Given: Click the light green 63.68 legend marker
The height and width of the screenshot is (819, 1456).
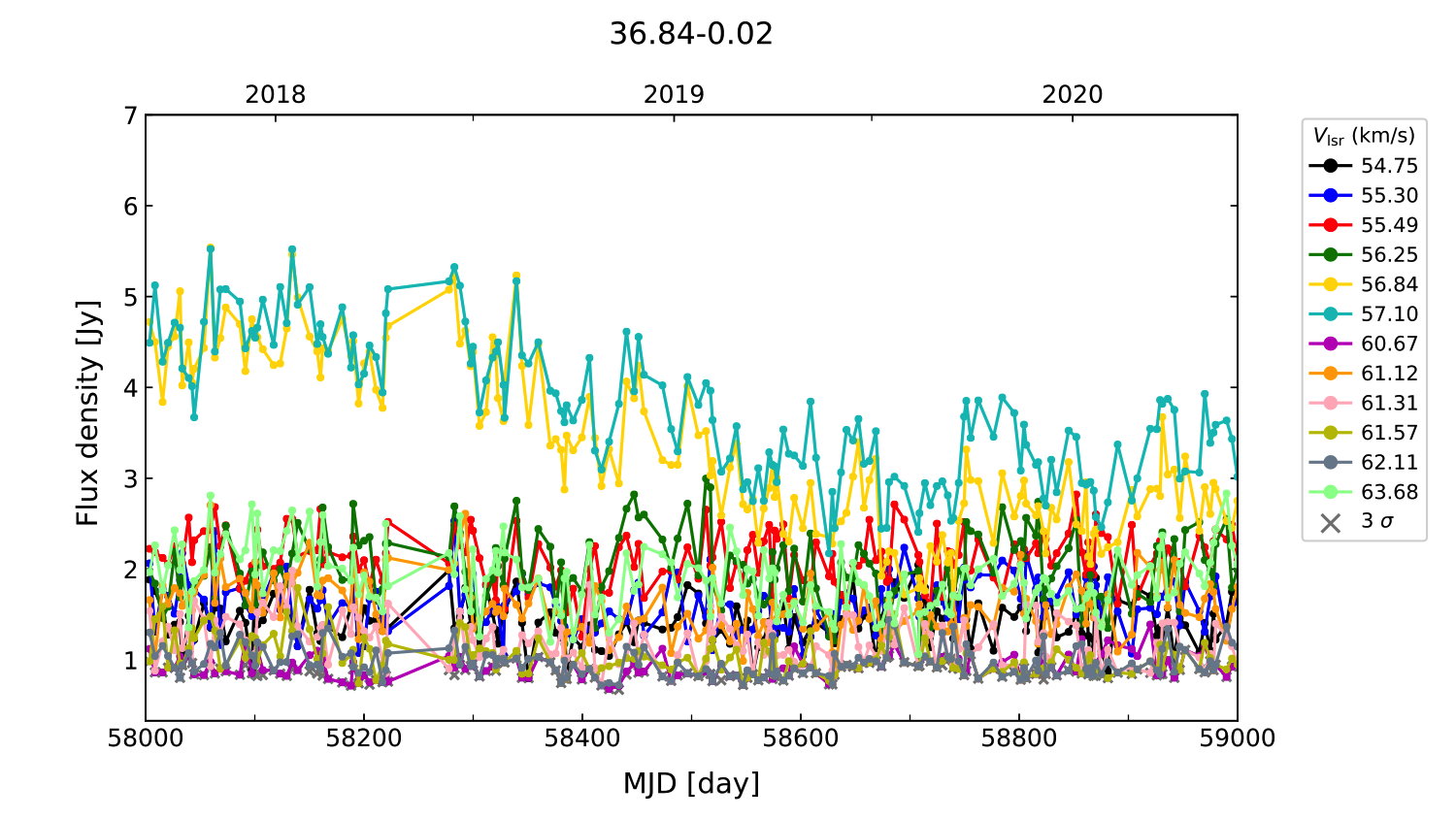Looking at the screenshot, I should (x=1330, y=492).
